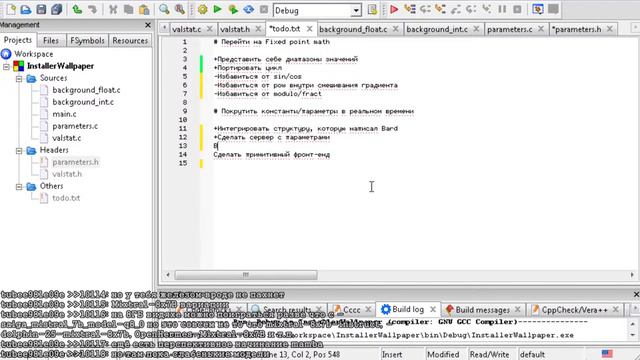
Task: Save the current file via toolbar
Action: pos(41,9)
